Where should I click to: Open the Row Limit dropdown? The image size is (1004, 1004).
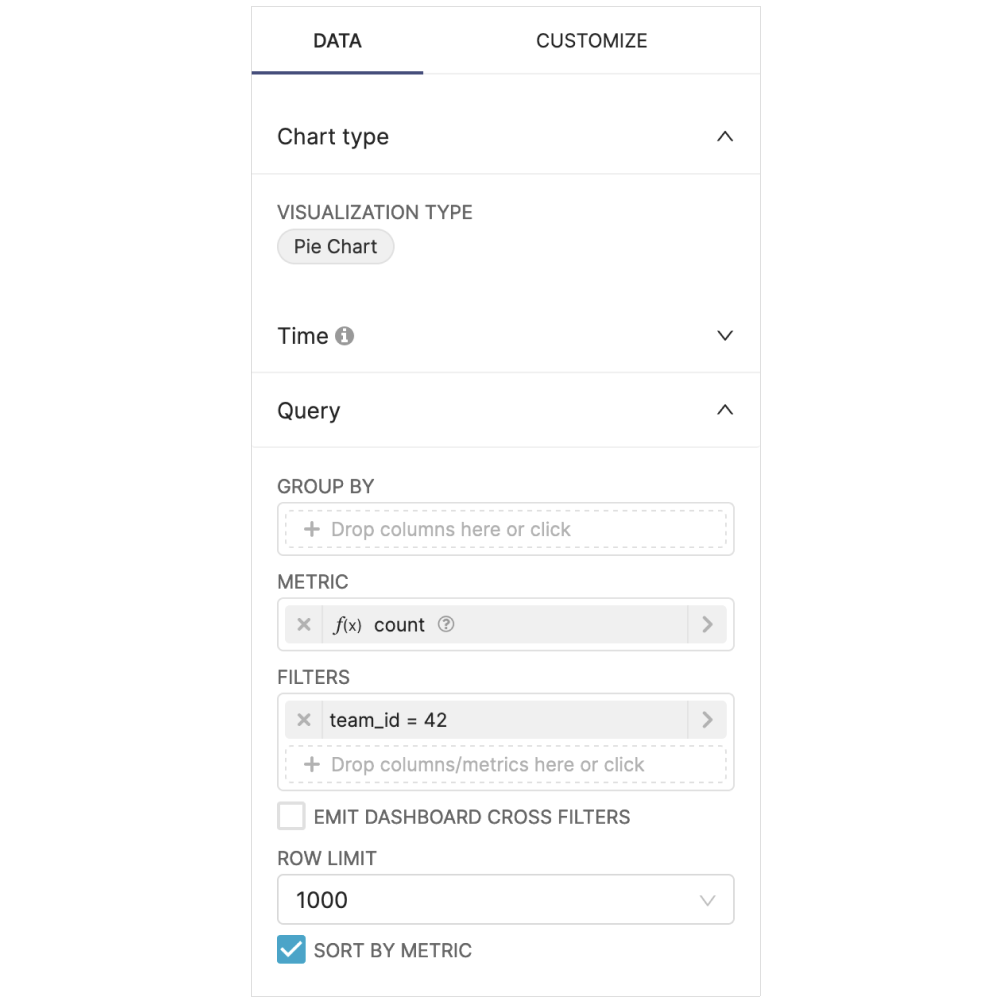click(505, 900)
